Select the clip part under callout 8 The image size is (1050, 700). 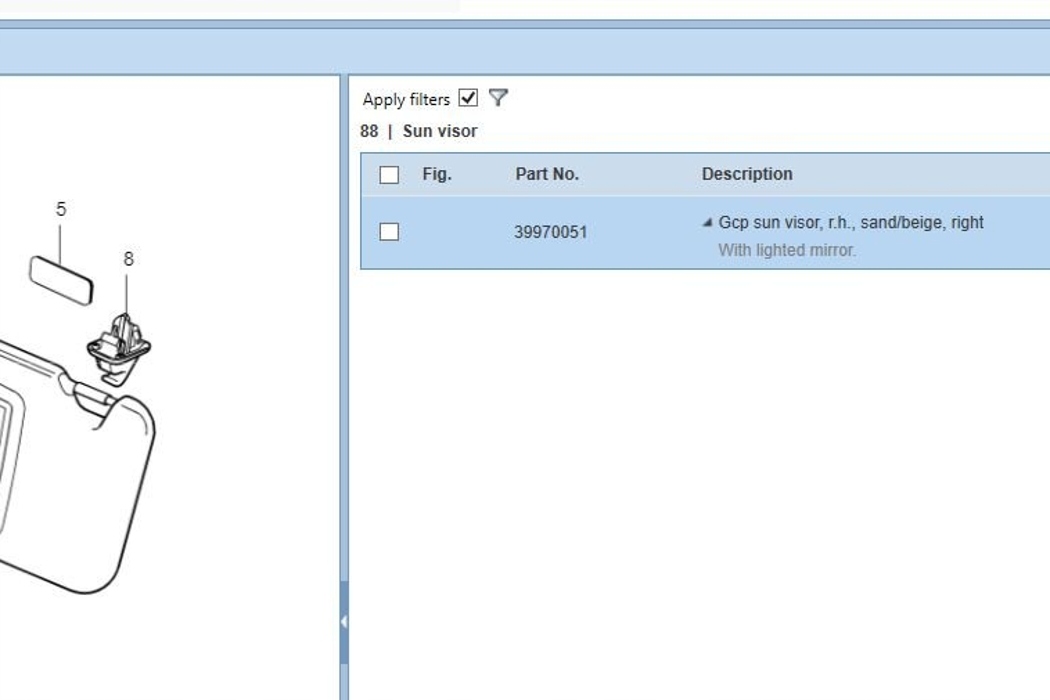[x=119, y=350]
